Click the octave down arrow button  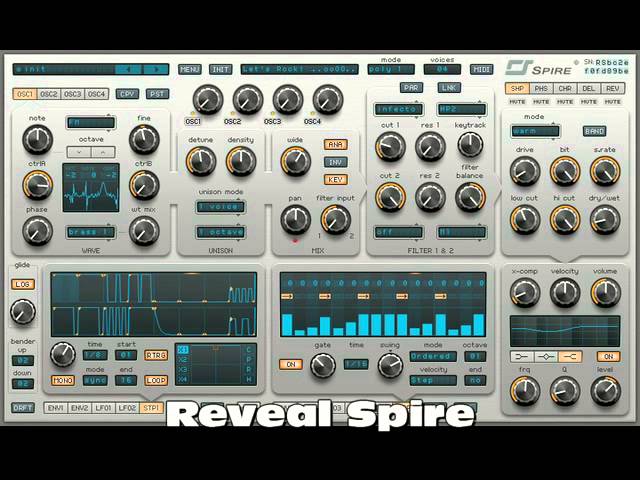point(78,152)
